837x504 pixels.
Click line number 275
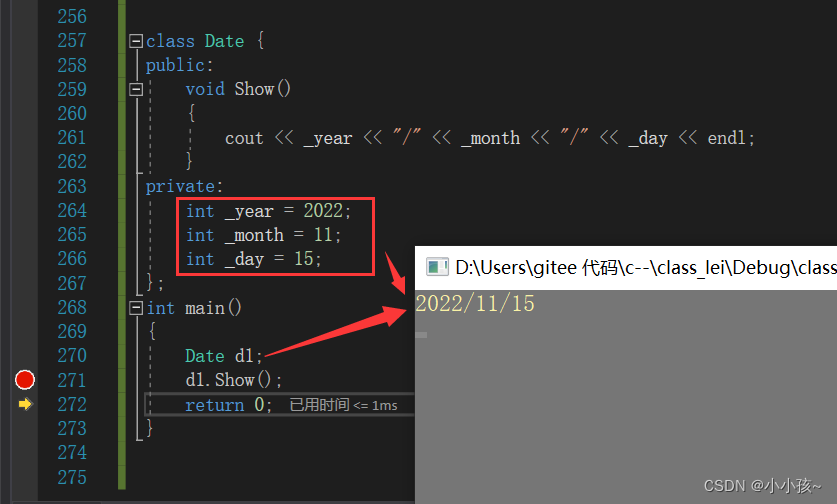(72, 477)
